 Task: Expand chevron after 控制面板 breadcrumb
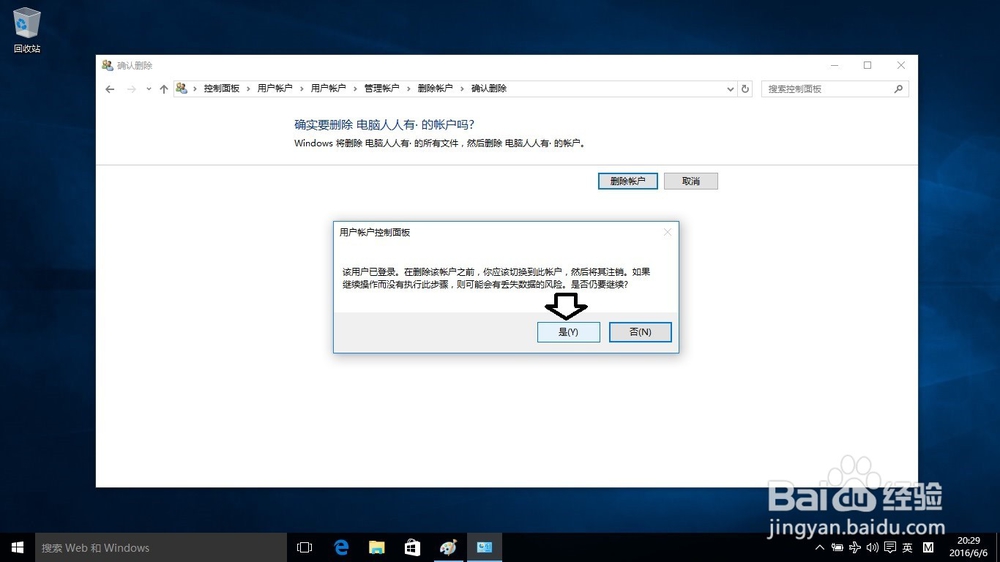[248, 89]
